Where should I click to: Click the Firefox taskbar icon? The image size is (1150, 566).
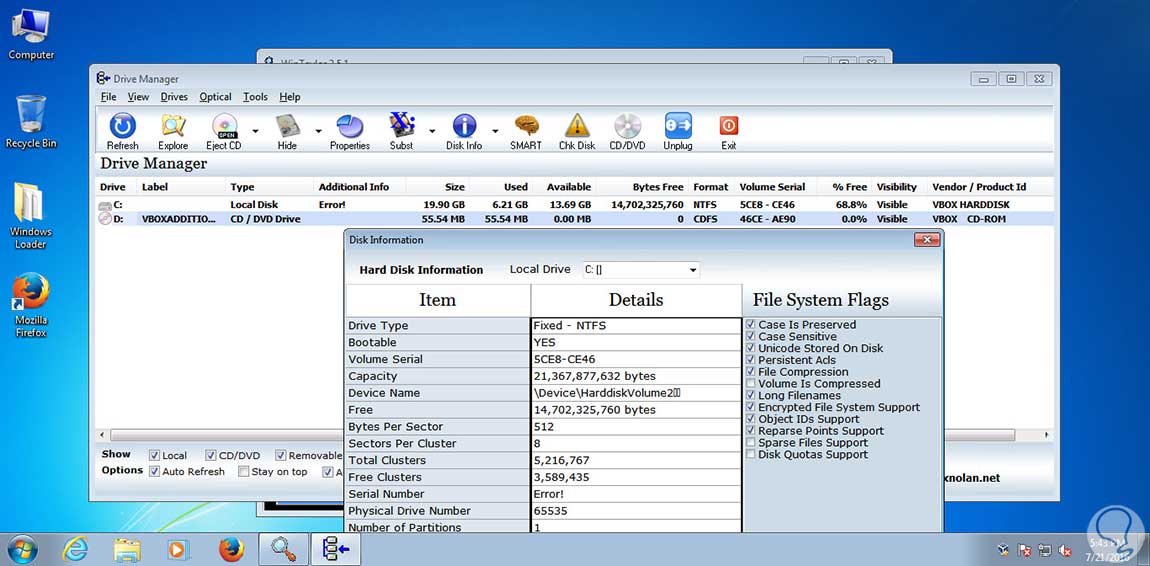(231, 549)
